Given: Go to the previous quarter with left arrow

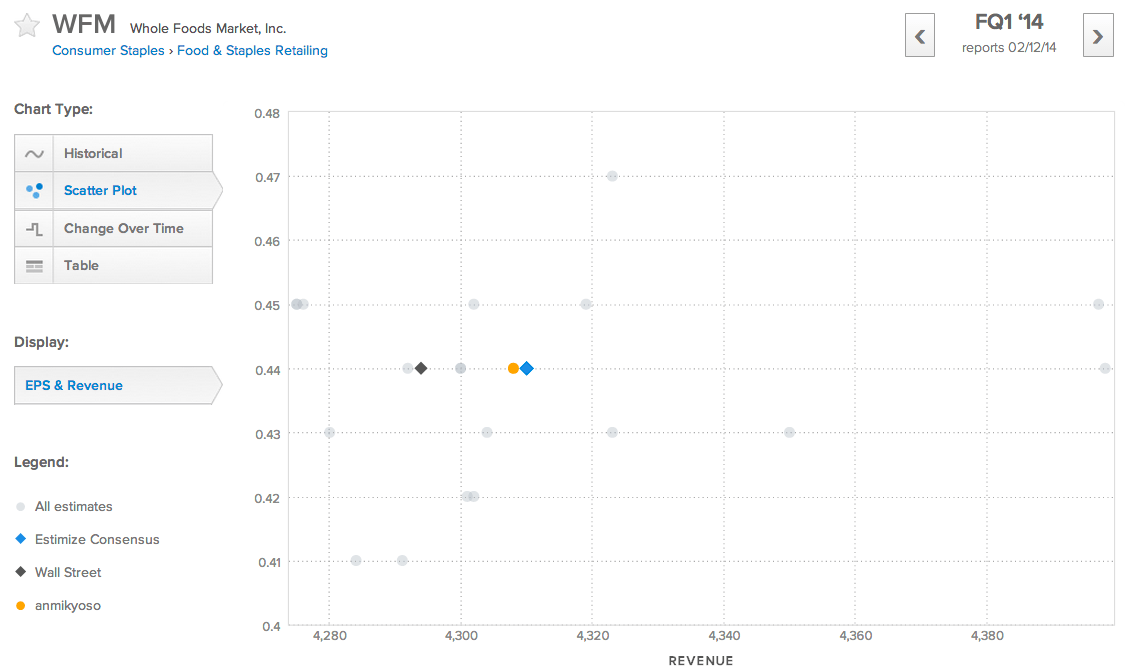Looking at the screenshot, I should [x=919, y=35].
